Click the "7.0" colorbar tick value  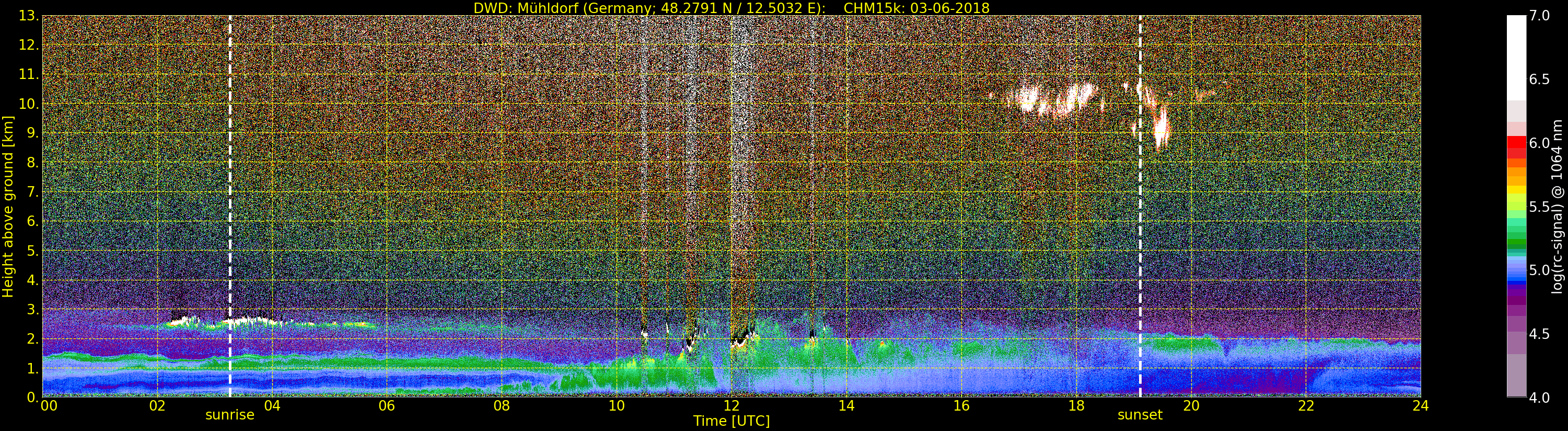(1539, 16)
